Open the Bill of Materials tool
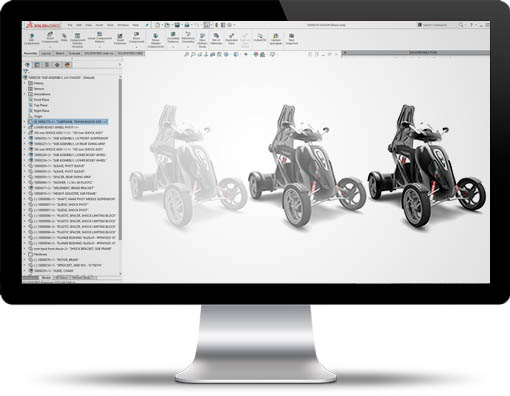This screenshot has width=510, height=396. [216, 39]
